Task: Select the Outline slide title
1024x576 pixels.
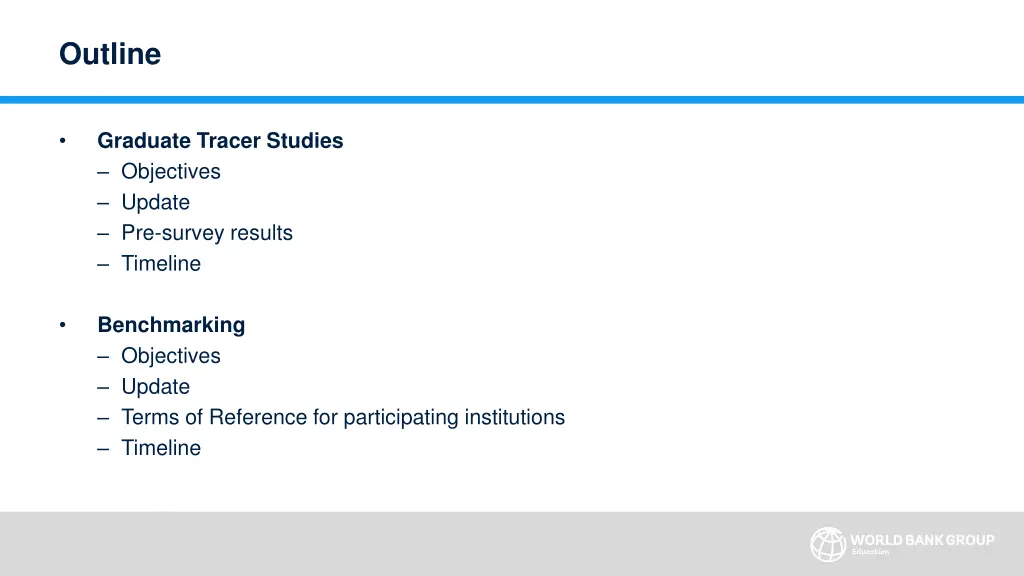Action: [x=110, y=54]
